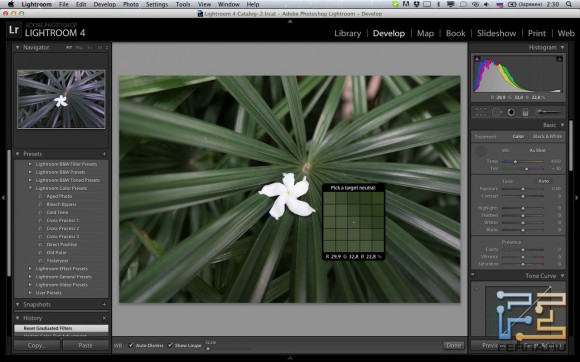The image size is (580, 362).
Task: Click the Copy... button
Action: click(37, 345)
